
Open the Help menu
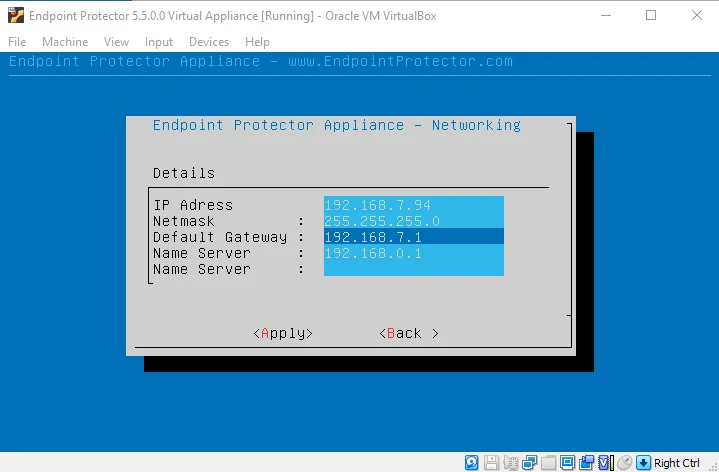(257, 42)
